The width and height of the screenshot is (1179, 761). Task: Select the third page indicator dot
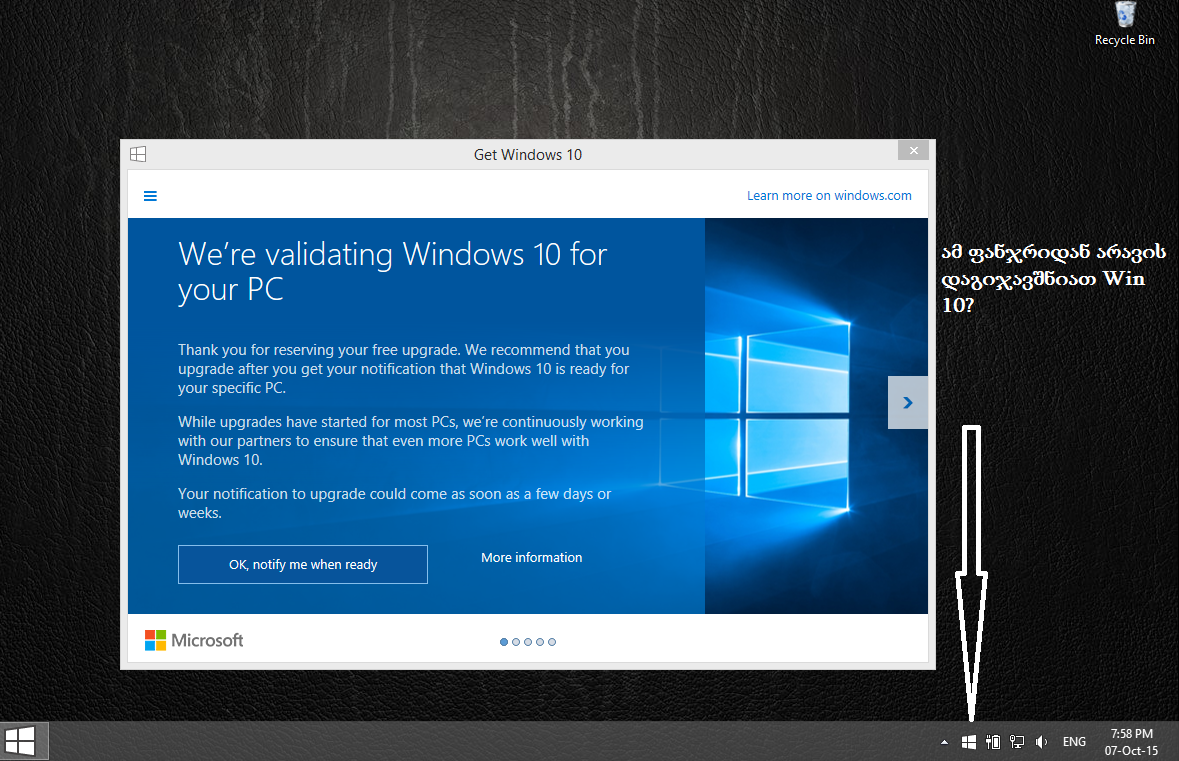coord(528,642)
